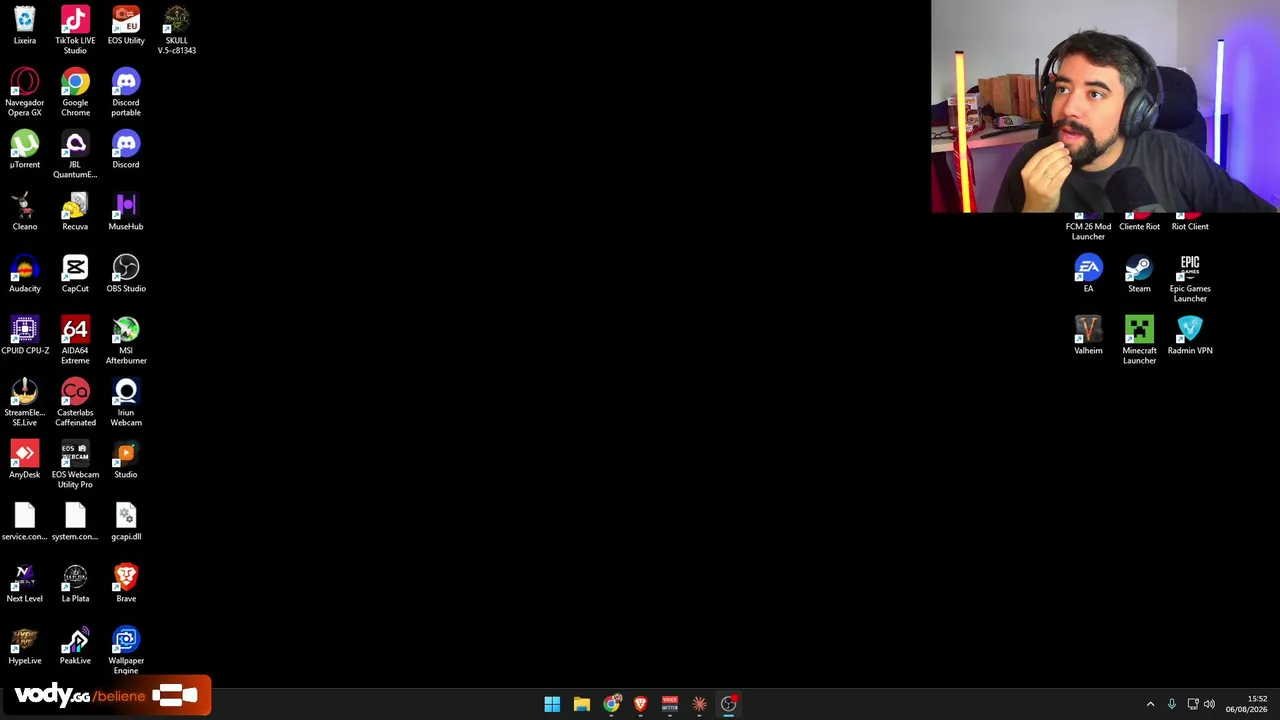Select the Next Level desktop icon

pyautogui.click(x=25, y=578)
